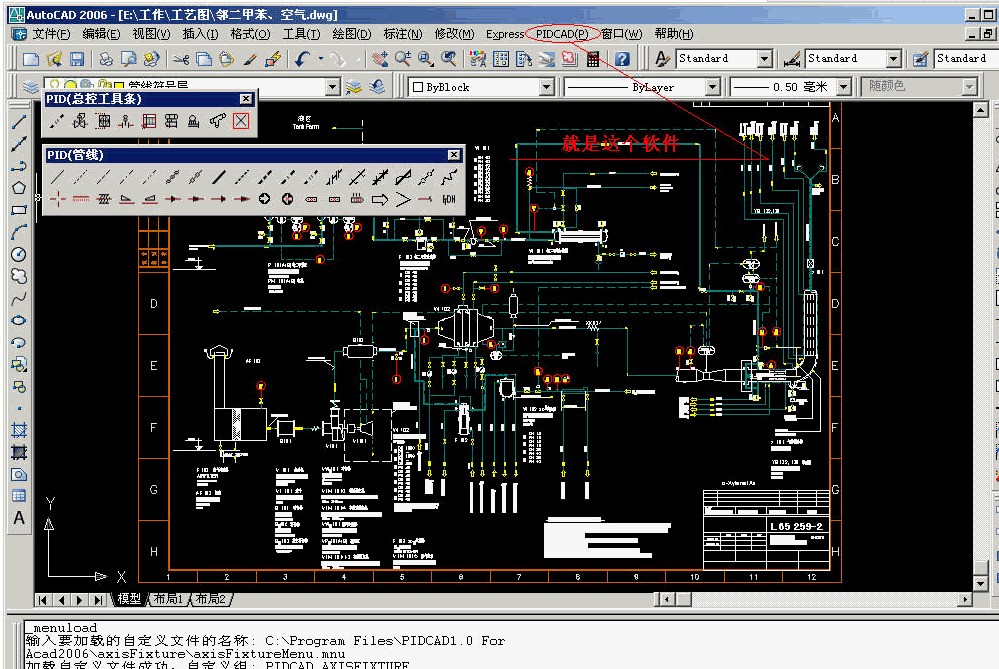This screenshot has height=669, width=999.
Task: Select the thick solid line in PID(管线)
Action: 219,176
